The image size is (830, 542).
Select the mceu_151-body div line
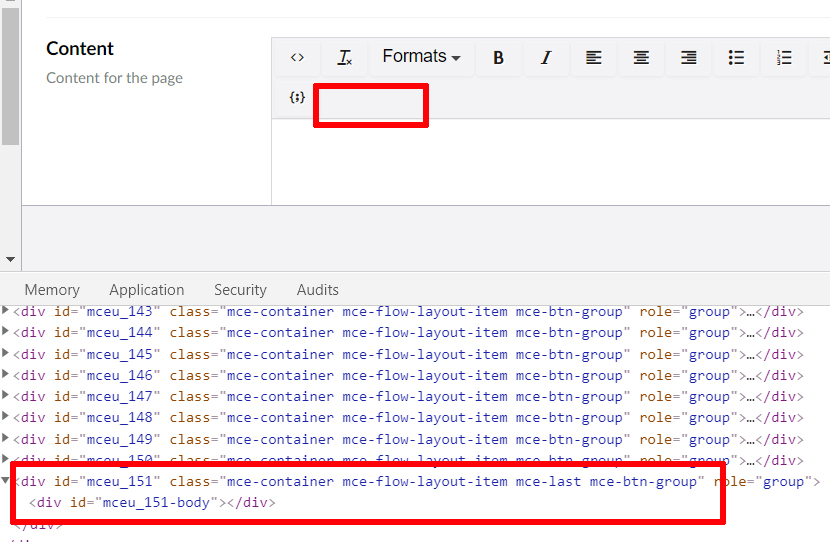(x=152, y=502)
